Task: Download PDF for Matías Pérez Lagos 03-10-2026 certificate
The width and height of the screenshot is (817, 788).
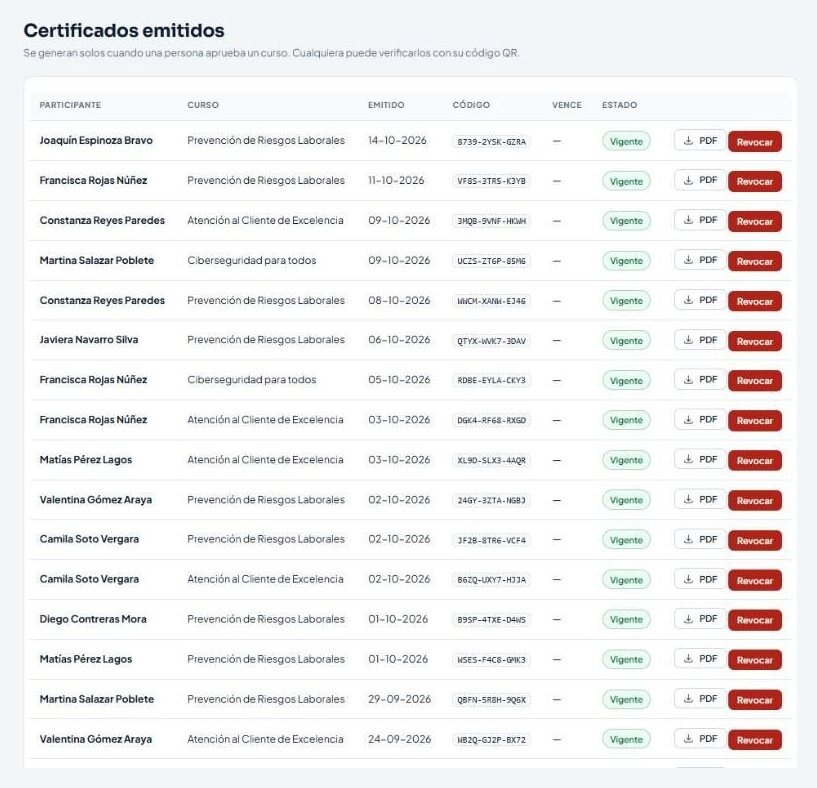Action: [700, 459]
